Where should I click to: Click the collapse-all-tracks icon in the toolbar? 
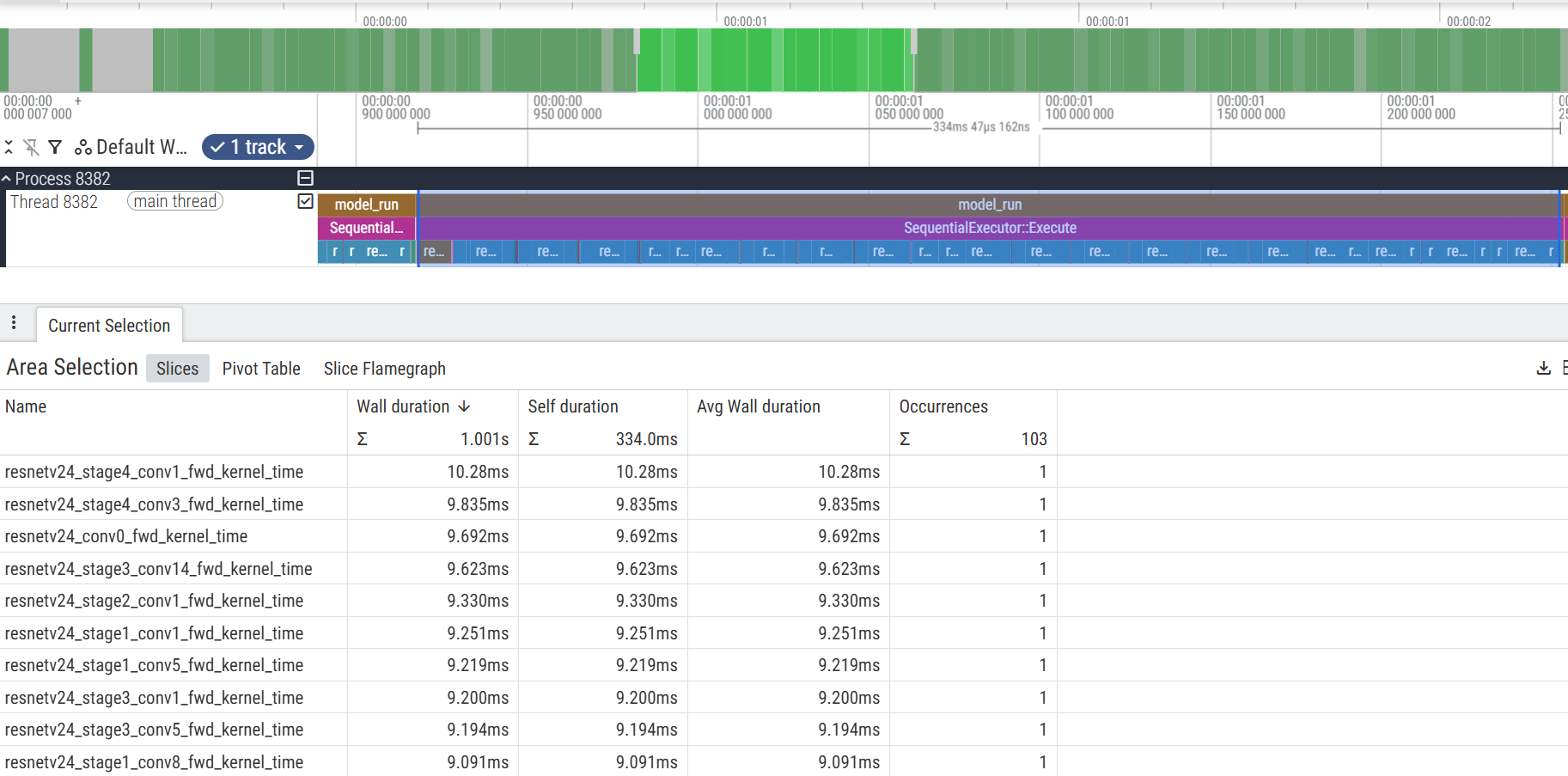click(x=9, y=147)
